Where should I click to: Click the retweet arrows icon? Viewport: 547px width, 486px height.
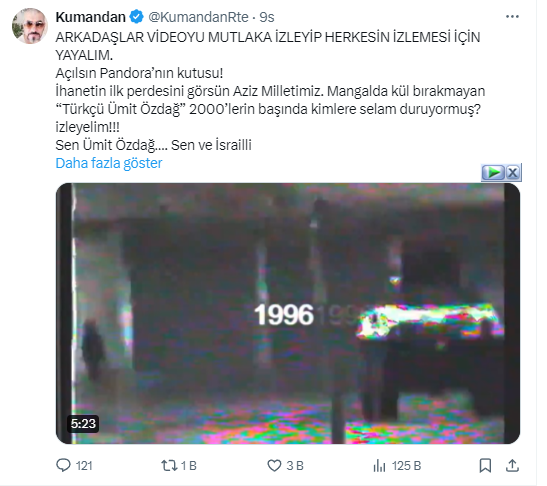(169, 465)
